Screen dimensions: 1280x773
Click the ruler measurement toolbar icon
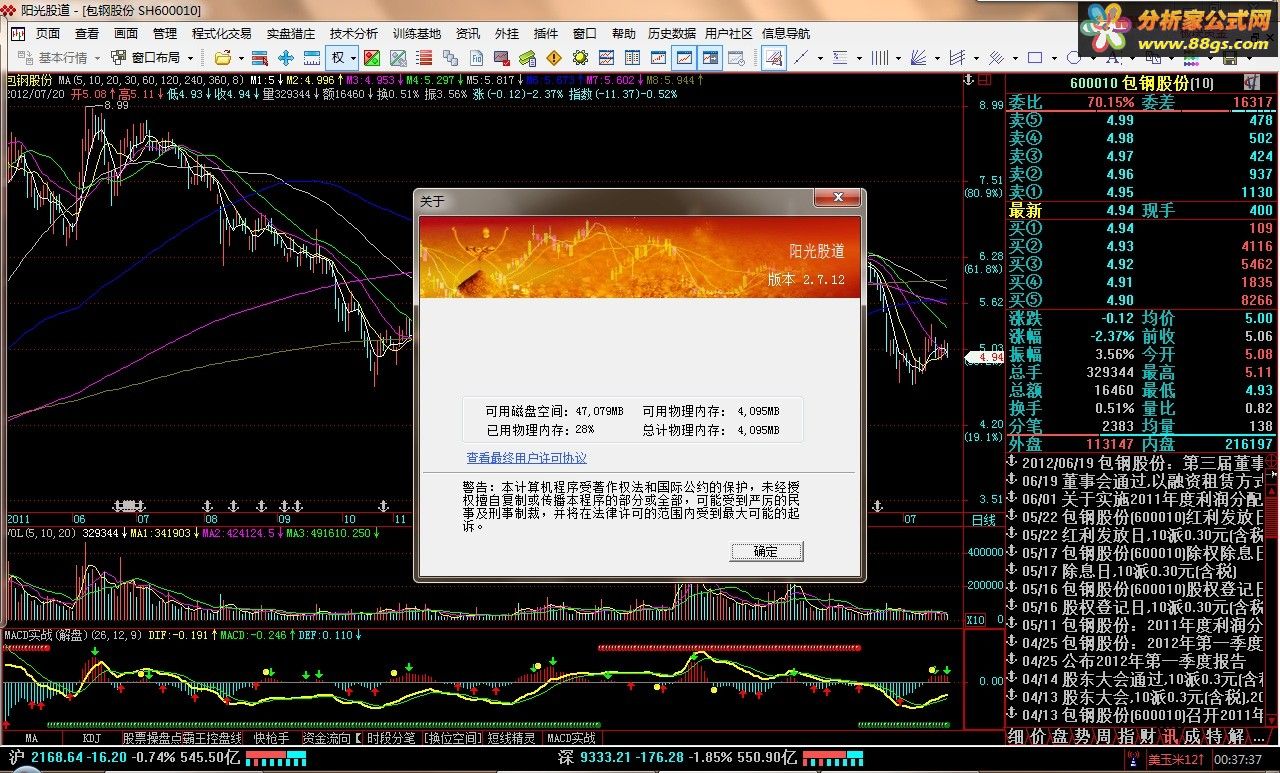(312, 58)
